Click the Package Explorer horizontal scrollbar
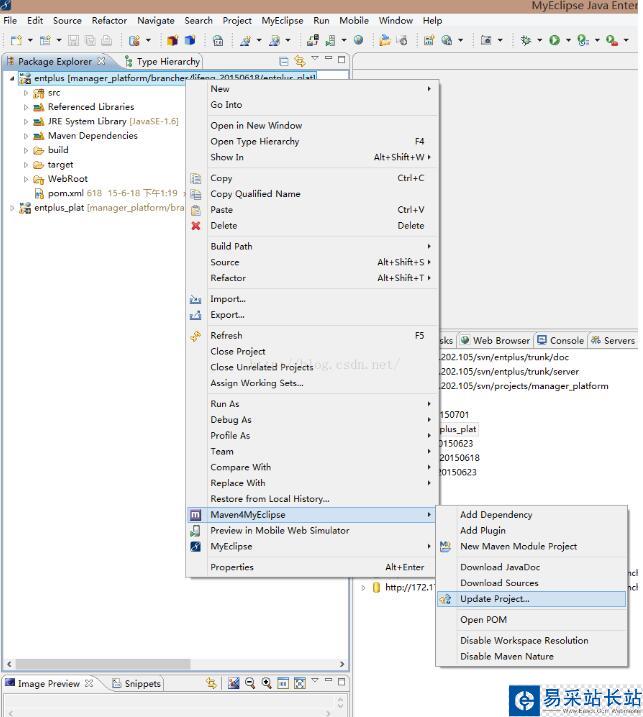 (103, 663)
